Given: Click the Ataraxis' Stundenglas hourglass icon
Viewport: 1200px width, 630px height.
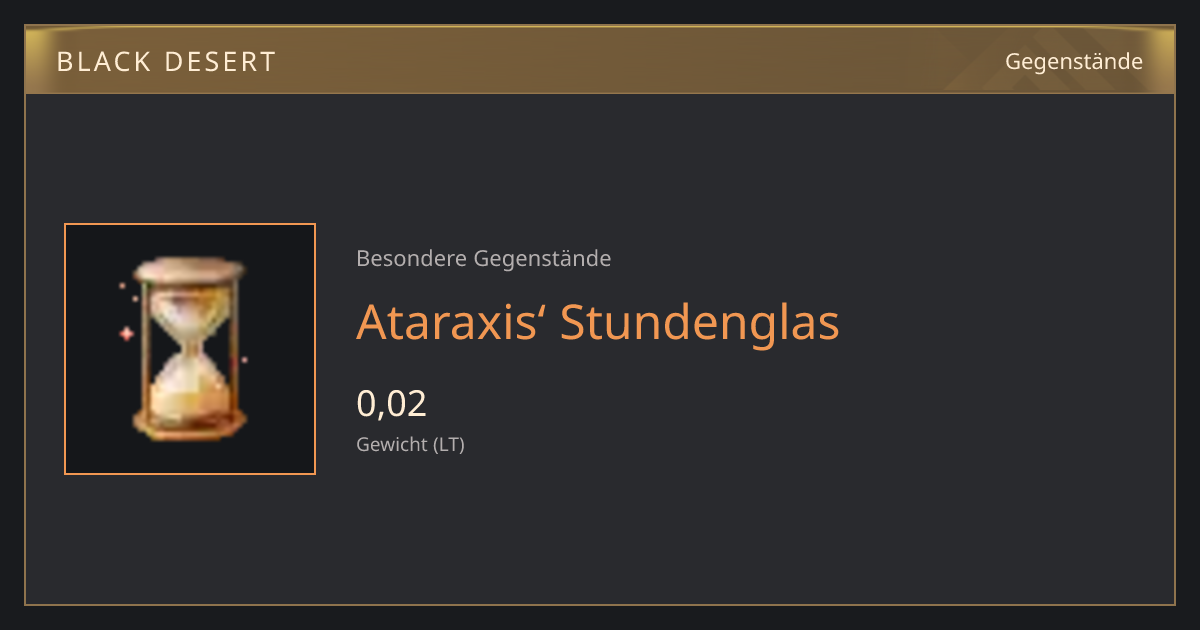Looking at the screenshot, I should pyautogui.click(x=190, y=348).
